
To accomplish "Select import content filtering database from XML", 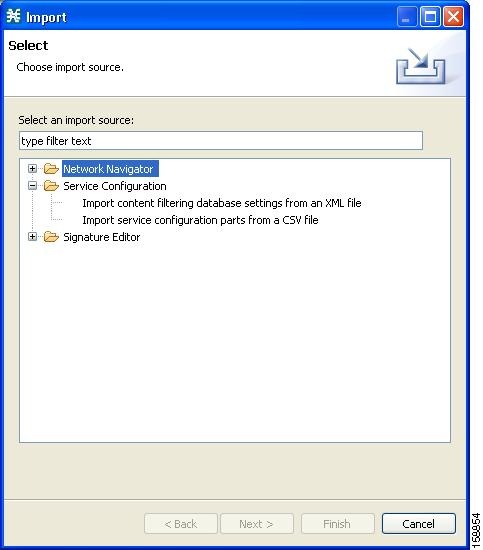I will pyautogui.click(x=222, y=203).
